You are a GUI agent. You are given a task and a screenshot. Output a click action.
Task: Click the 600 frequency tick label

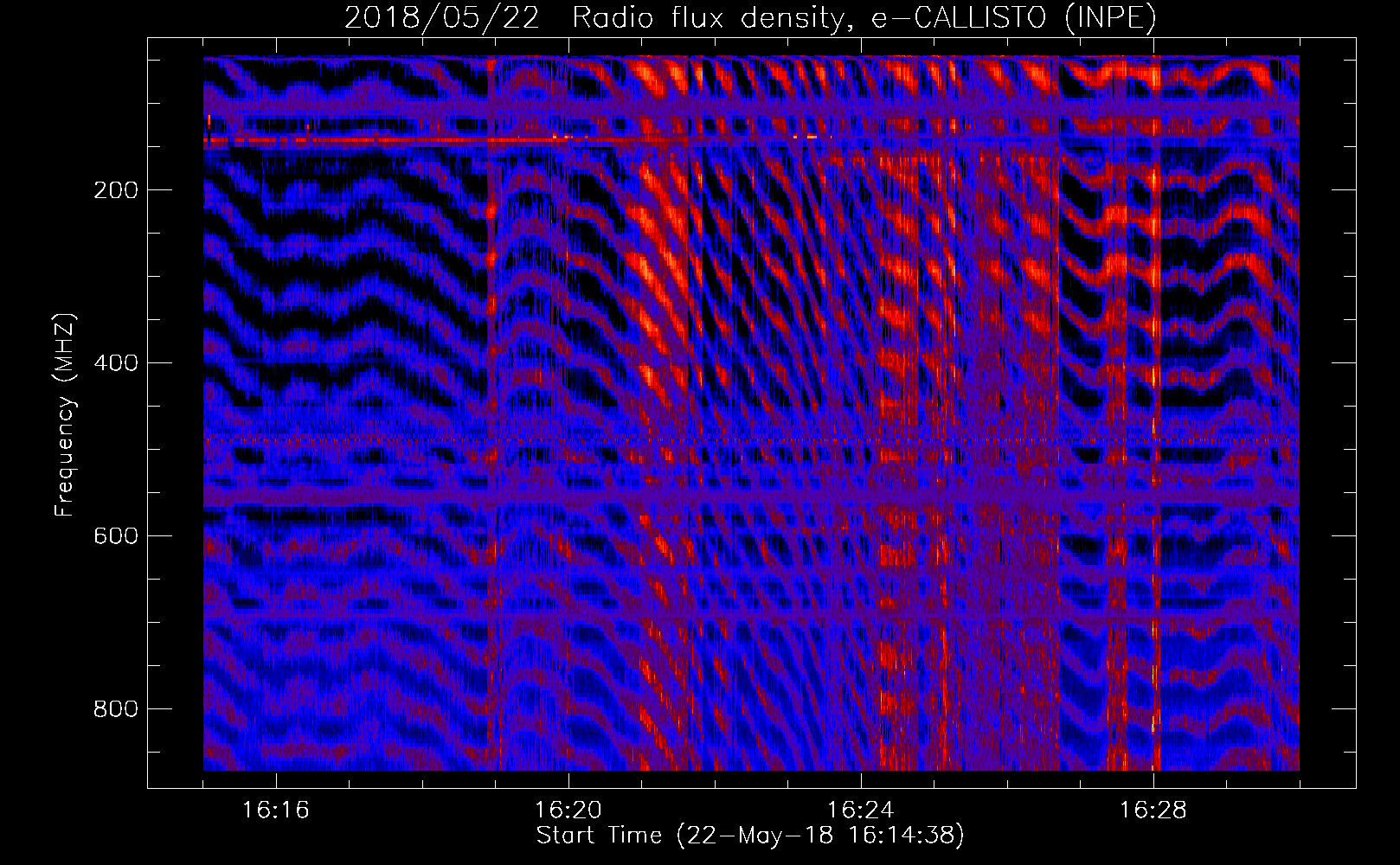[x=115, y=536]
